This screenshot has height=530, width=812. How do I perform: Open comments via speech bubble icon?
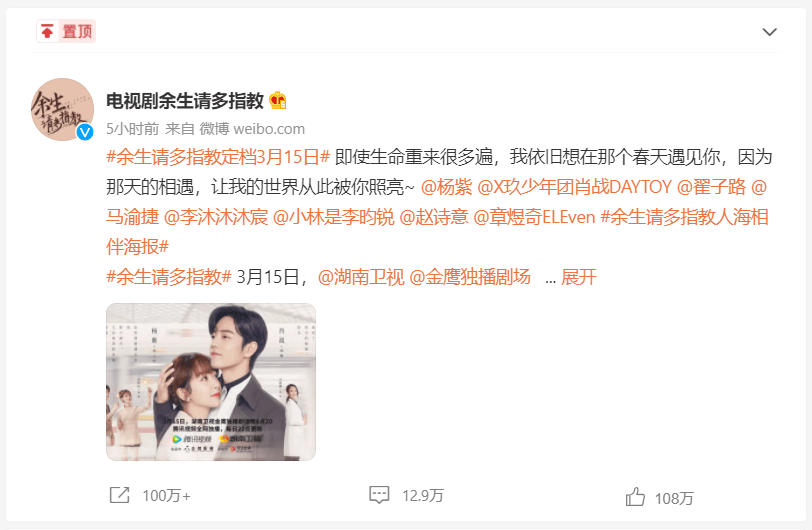[x=379, y=495]
